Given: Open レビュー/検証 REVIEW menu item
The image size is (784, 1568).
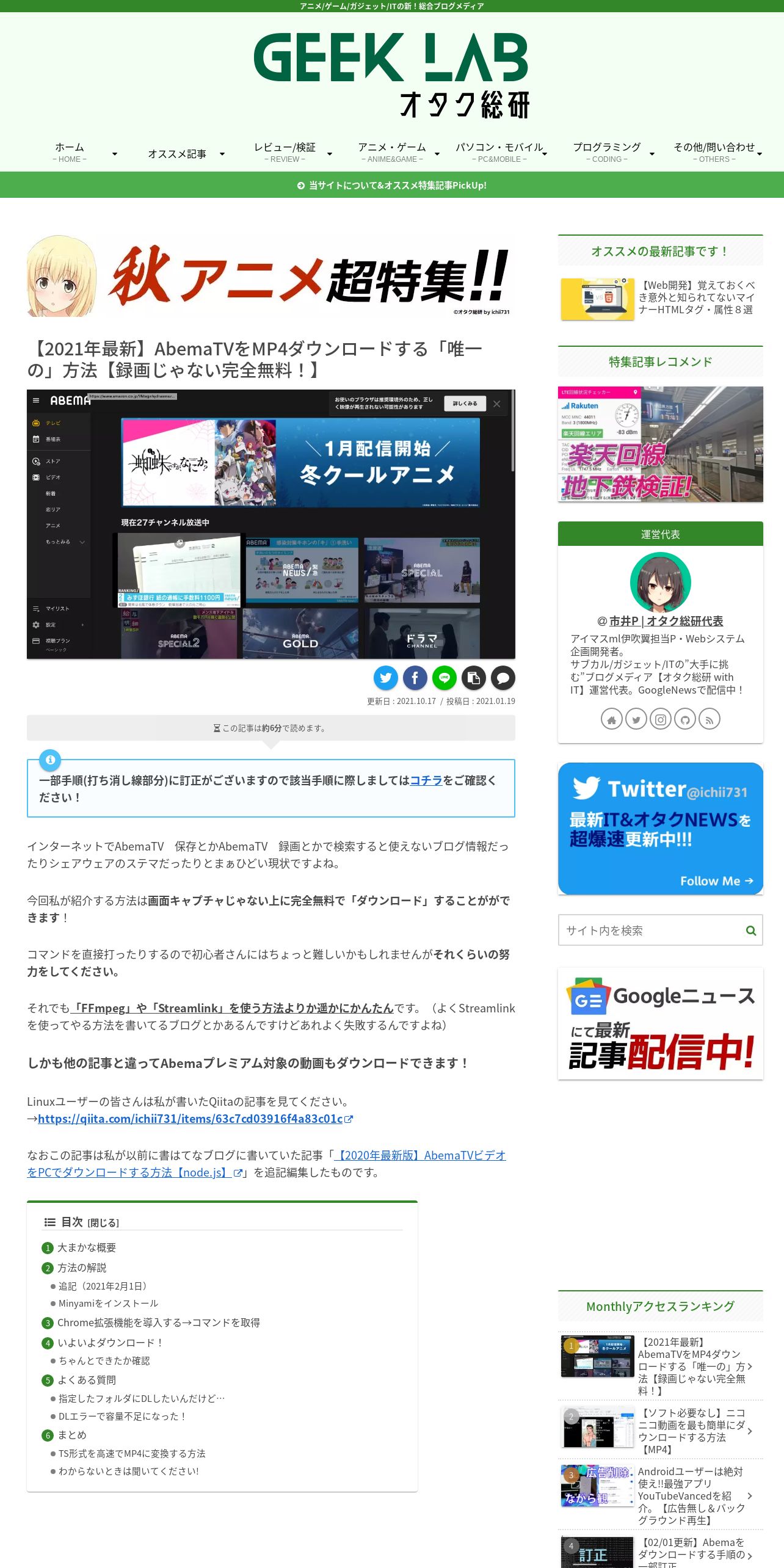Looking at the screenshot, I should (285, 153).
